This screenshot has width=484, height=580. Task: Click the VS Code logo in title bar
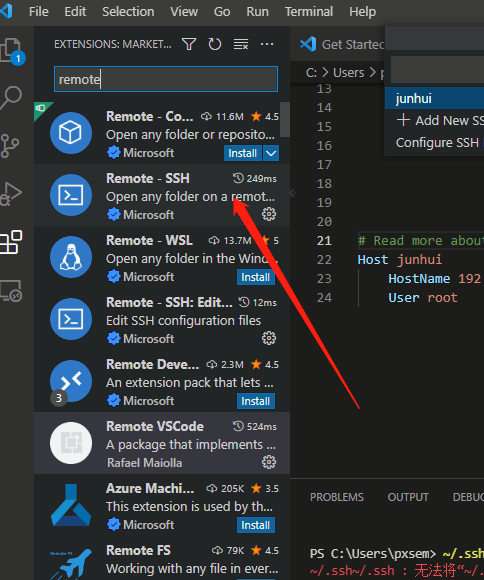point(6,11)
